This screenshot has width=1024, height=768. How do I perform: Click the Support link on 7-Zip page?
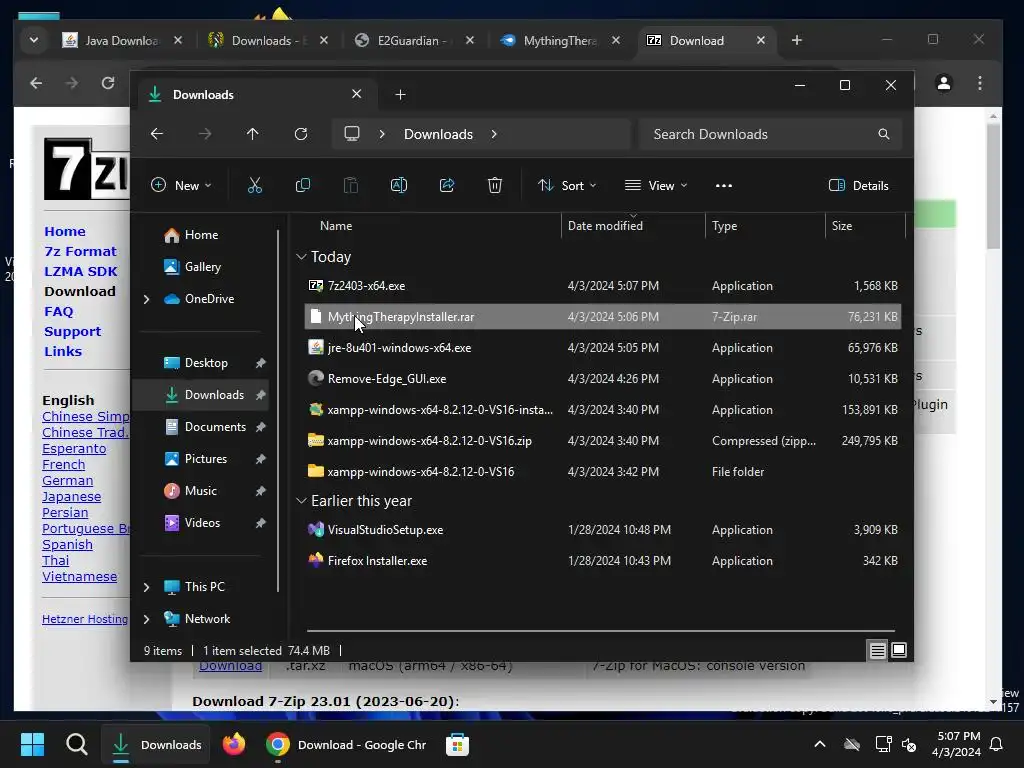[x=72, y=332]
